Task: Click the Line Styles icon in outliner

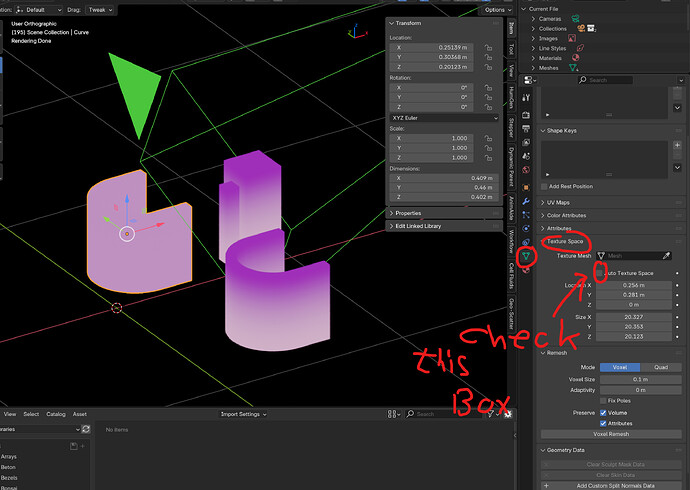Action: coord(580,48)
